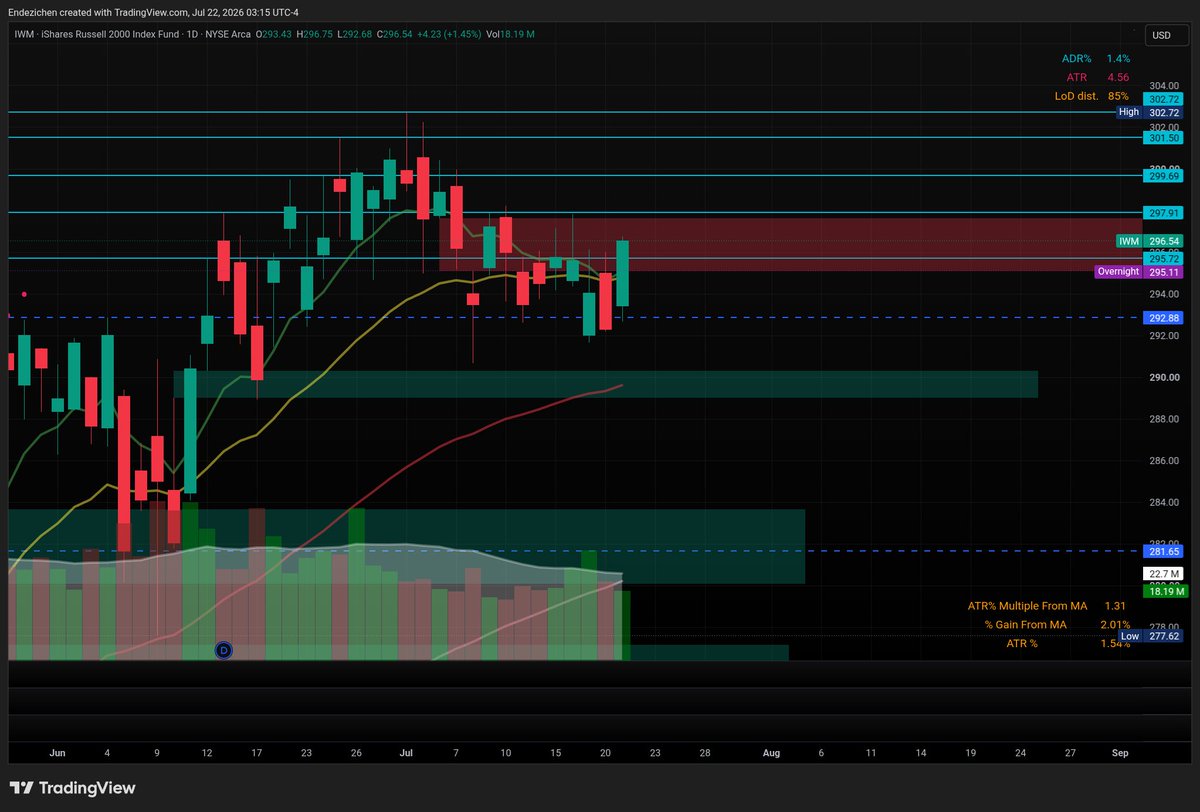The image size is (1200, 812).
Task: Select the 295.72 line price label
Action: (x=1165, y=259)
